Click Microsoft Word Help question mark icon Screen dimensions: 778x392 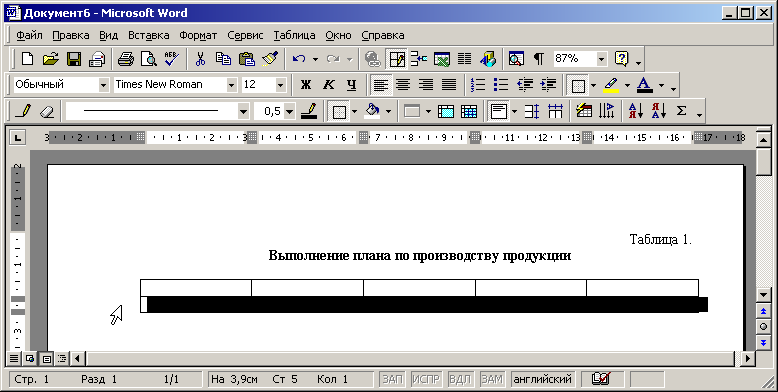tap(621, 60)
